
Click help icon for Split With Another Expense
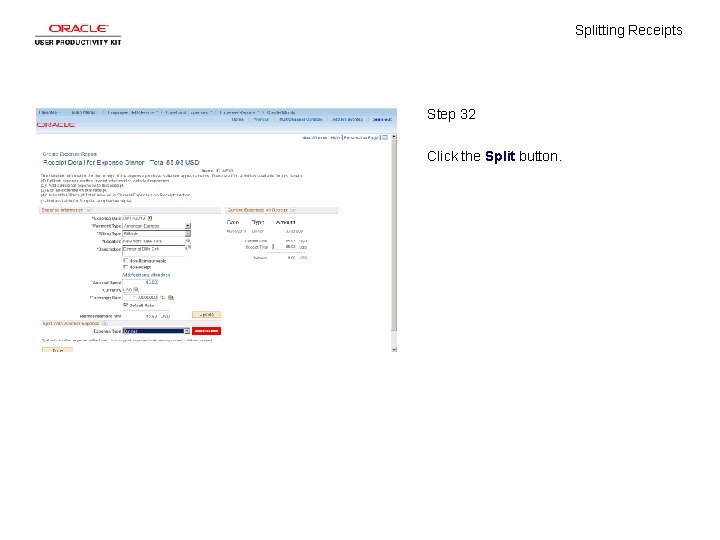point(104,323)
